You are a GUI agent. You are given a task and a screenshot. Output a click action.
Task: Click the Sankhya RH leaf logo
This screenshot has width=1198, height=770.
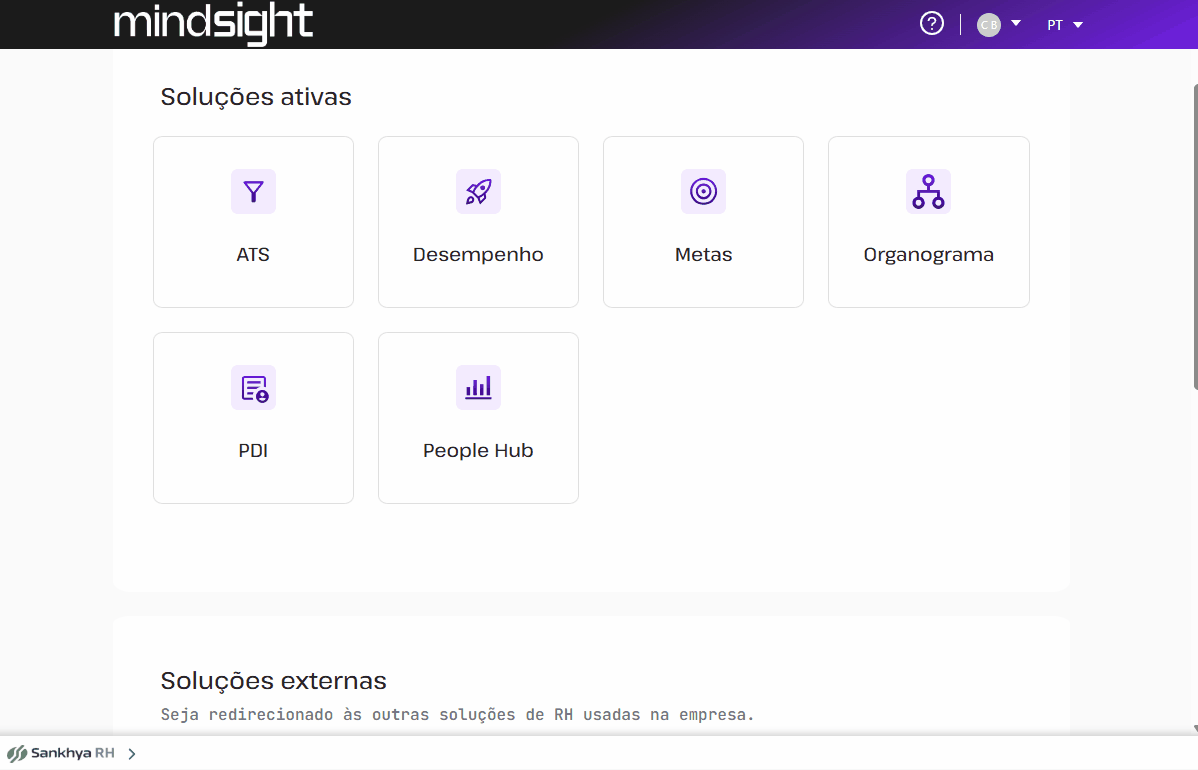tap(17, 753)
